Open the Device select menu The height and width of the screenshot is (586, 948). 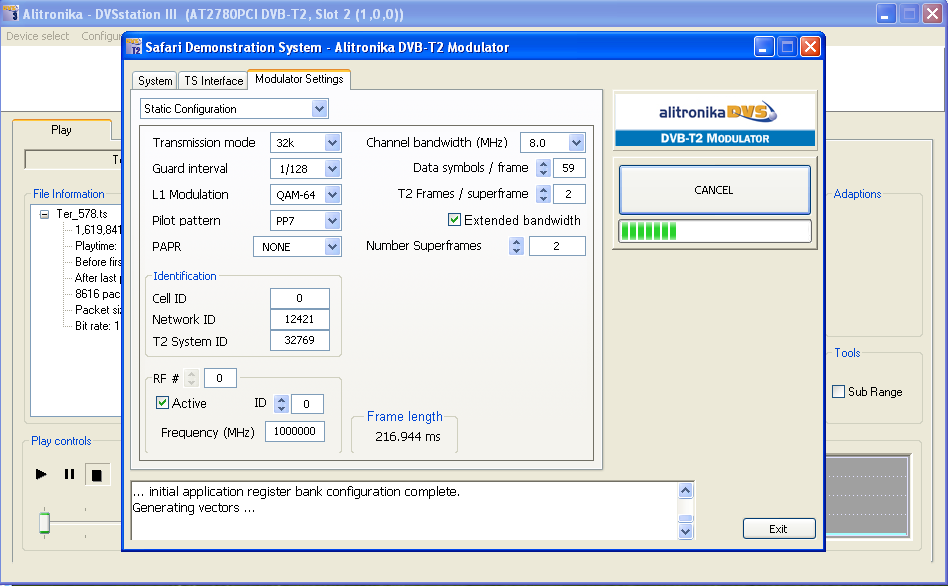[x=37, y=36]
